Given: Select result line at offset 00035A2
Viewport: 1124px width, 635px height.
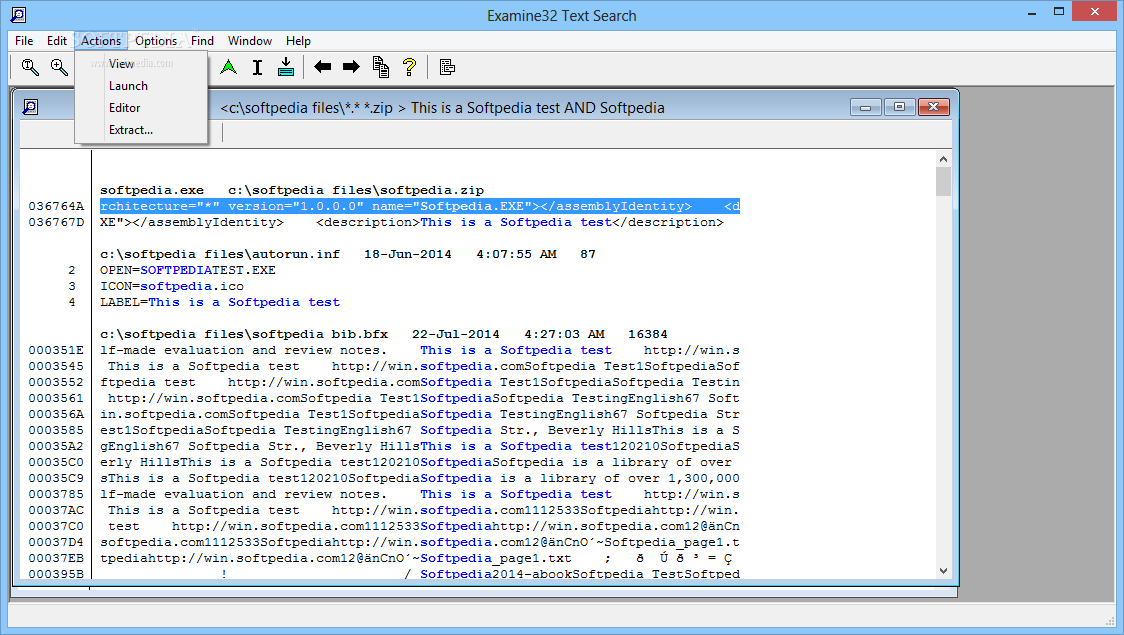Looking at the screenshot, I should (x=419, y=447).
